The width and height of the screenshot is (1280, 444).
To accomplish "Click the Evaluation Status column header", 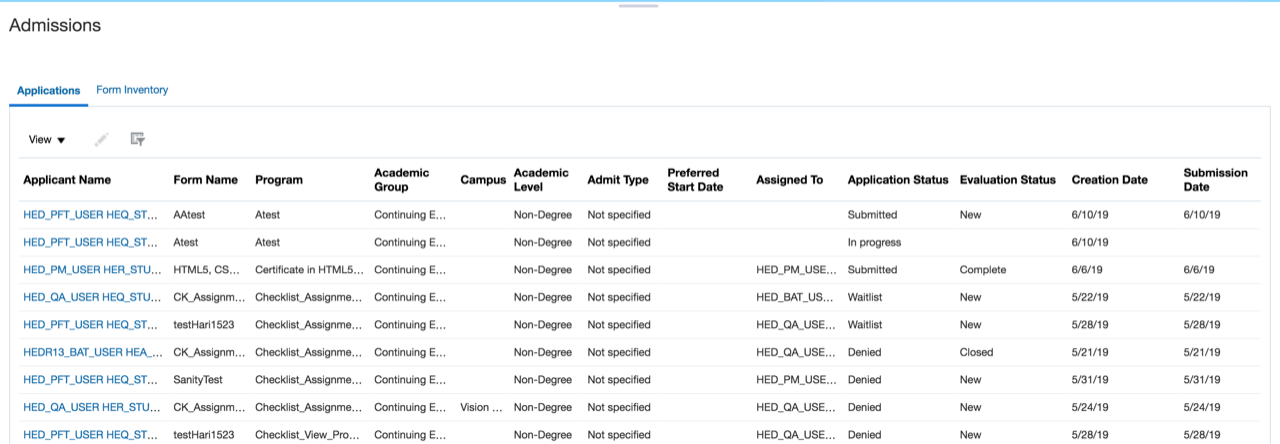I will [1007, 180].
